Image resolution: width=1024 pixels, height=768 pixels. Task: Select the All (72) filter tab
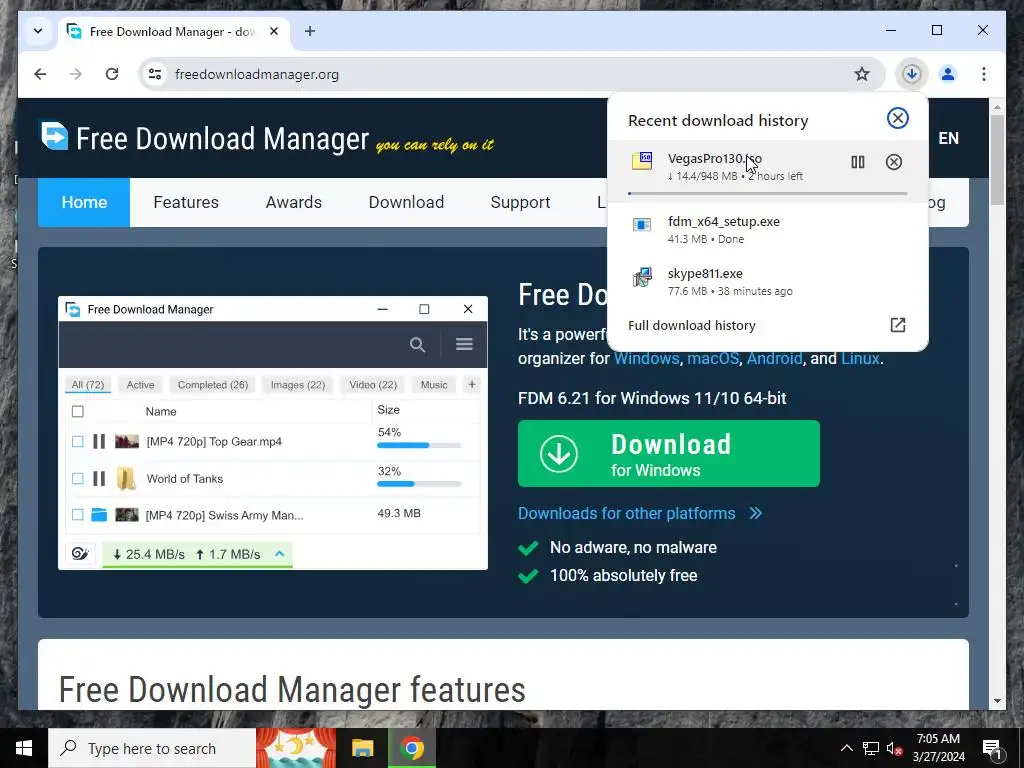[x=88, y=385]
